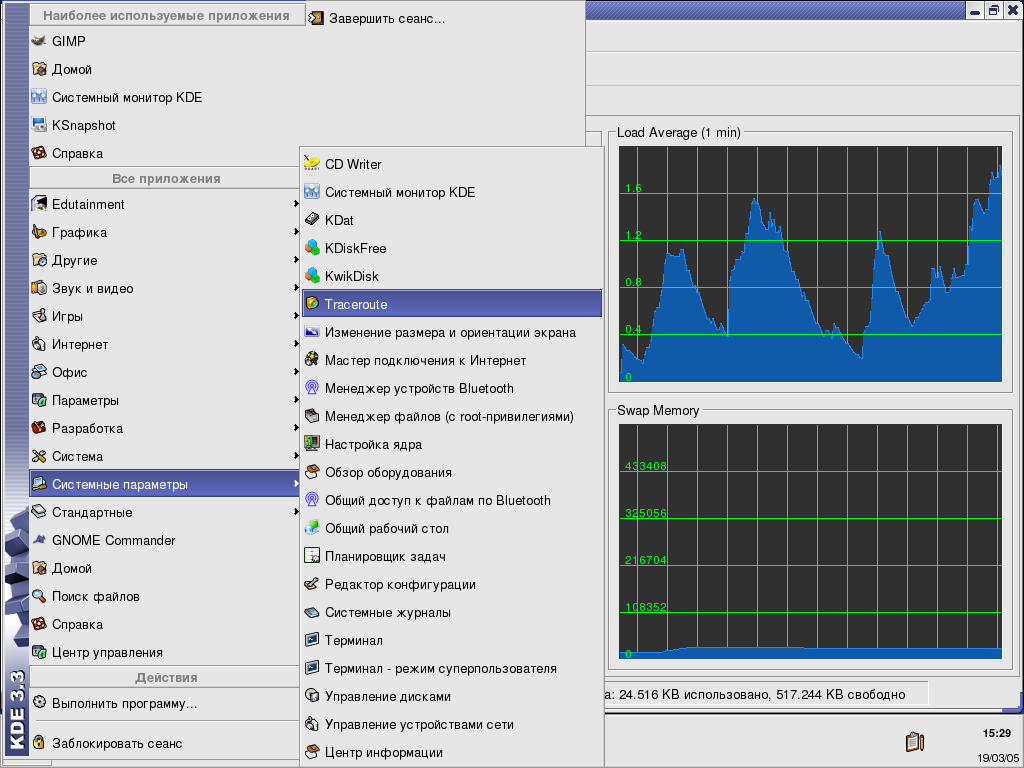Expand the Другие submenu arrow
Viewport: 1024px width, 768px height.
point(296,261)
